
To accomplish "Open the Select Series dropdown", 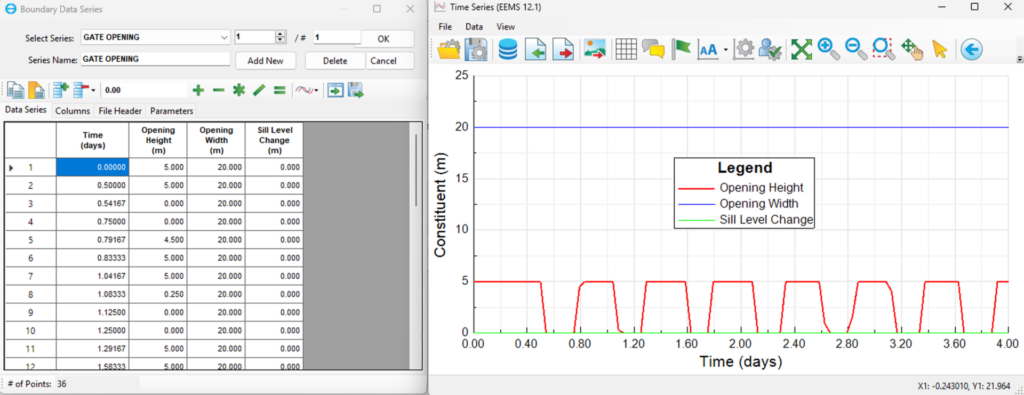I will click(x=155, y=37).
